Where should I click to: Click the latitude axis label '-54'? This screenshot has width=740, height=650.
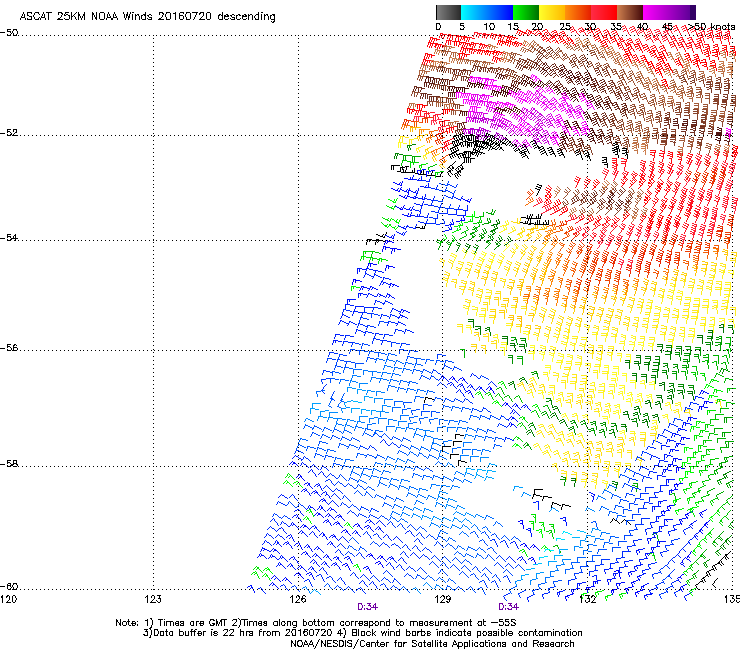tap(9, 237)
